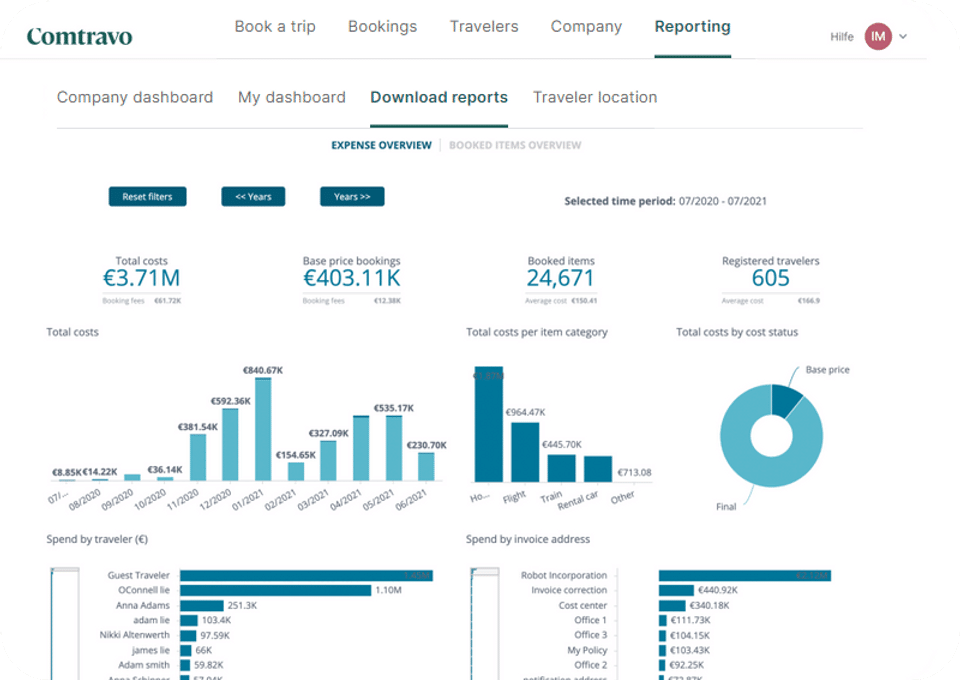Viewport: 960px width, 680px height.
Task: Click the Reset filters button
Action: click(148, 196)
